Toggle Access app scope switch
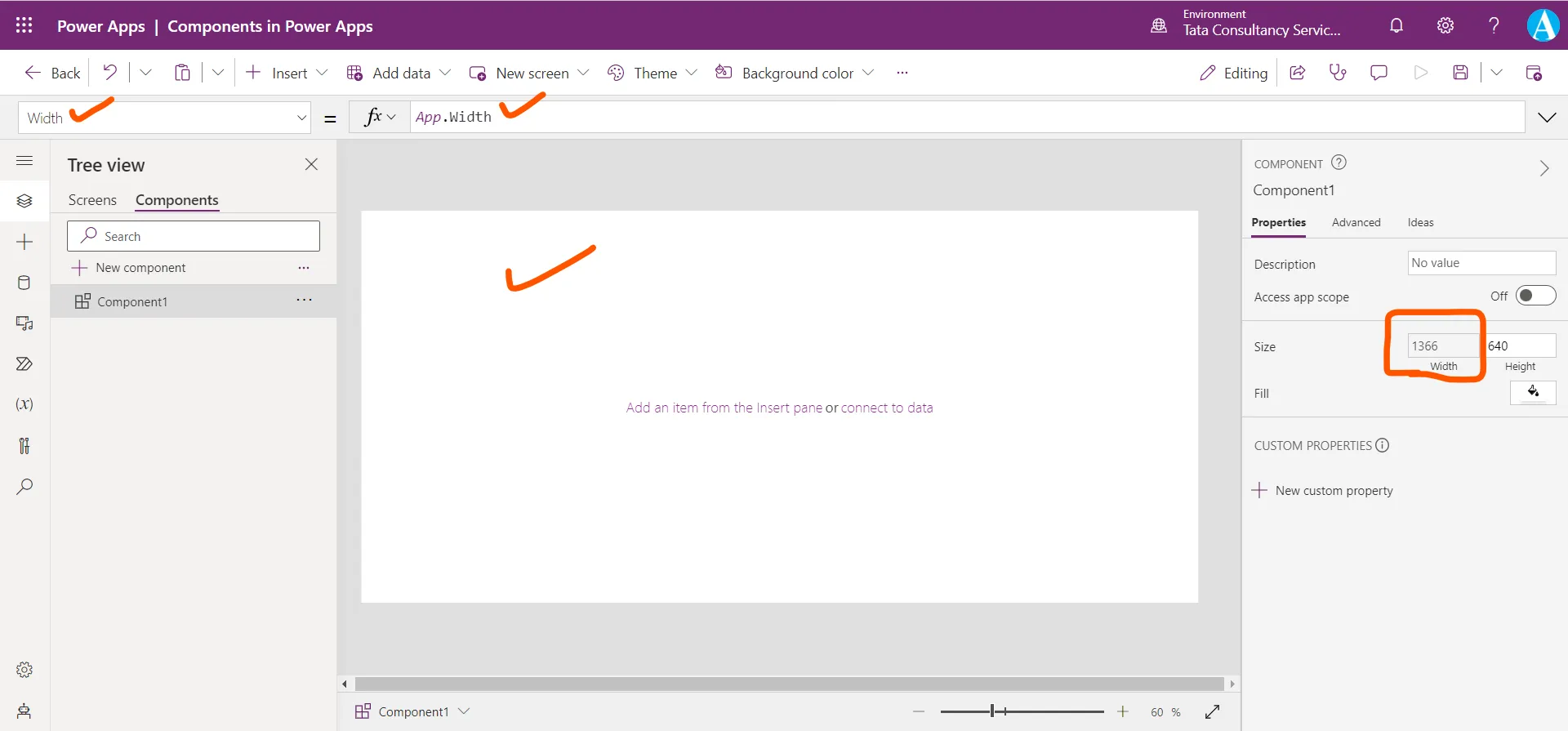Image resolution: width=1568 pixels, height=731 pixels. (1535, 296)
